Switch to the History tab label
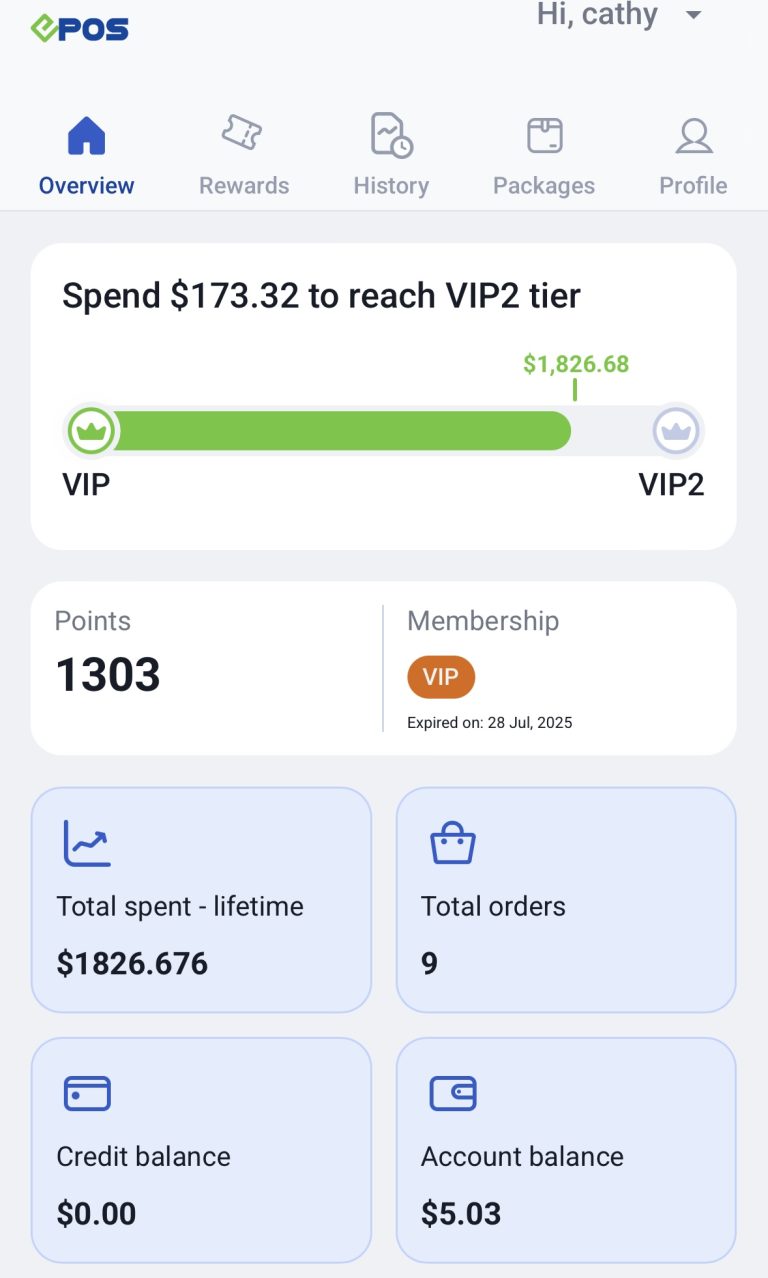 pyautogui.click(x=391, y=186)
